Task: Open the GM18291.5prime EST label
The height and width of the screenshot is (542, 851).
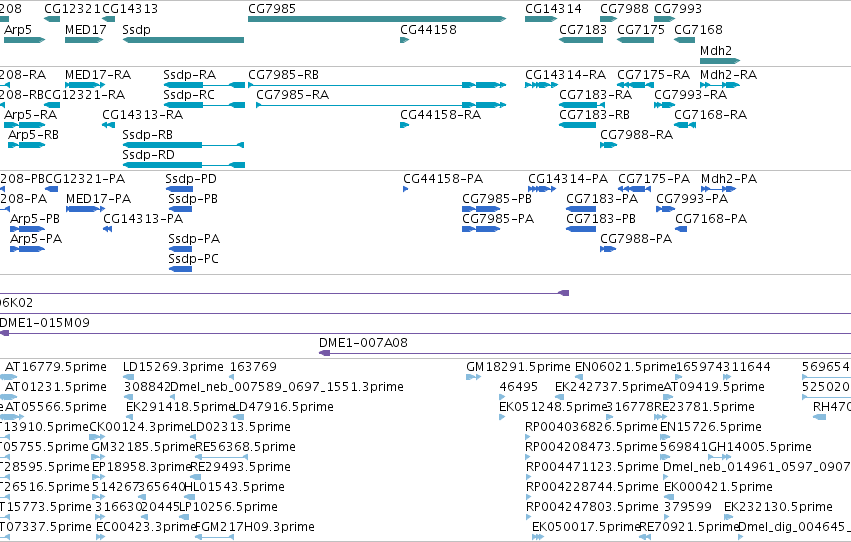Action: click(x=518, y=367)
